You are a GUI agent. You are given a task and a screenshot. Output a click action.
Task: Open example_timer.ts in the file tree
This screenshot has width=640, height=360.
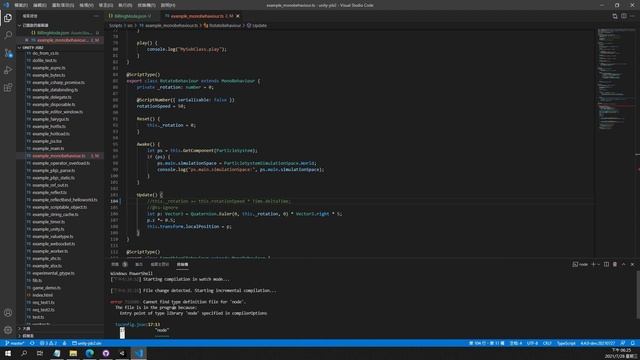pyautogui.click(x=48, y=222)
